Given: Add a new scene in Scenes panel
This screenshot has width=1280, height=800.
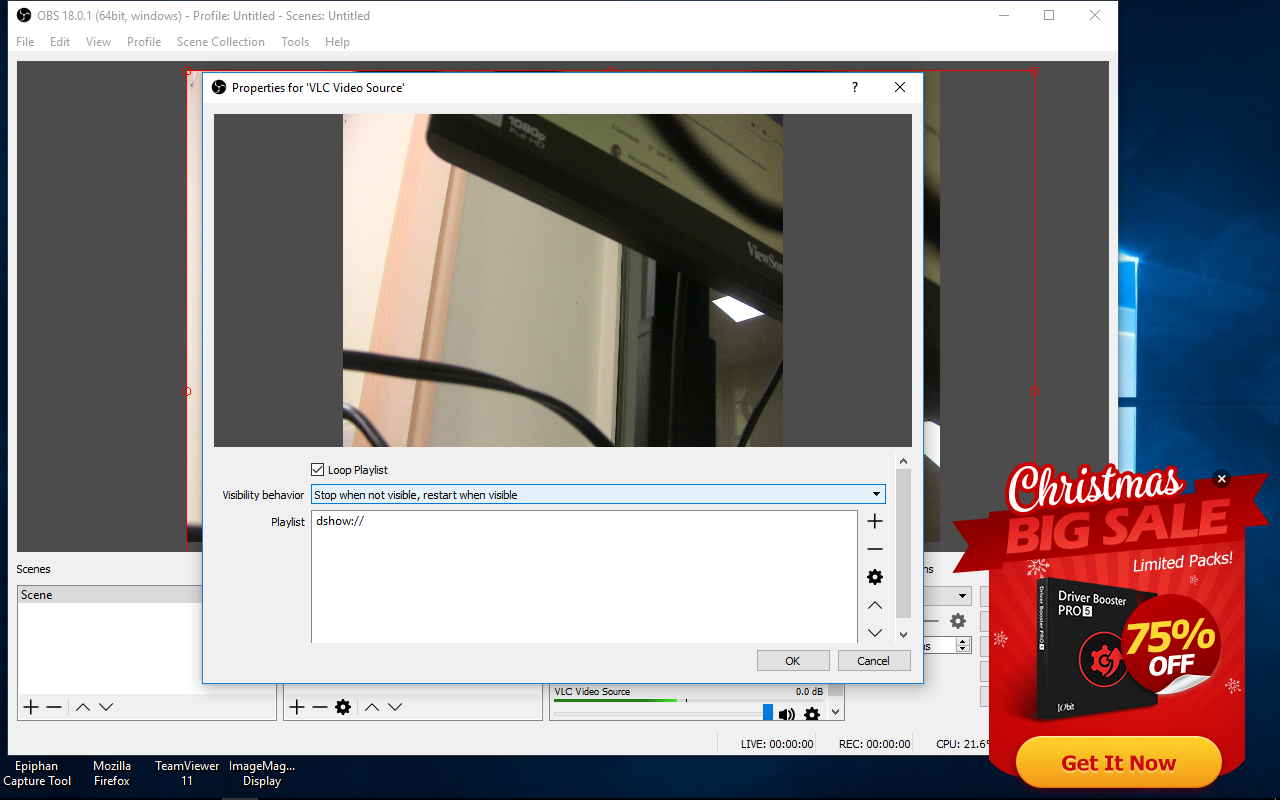Looking at the screenshot, I should tap(31, 707).
